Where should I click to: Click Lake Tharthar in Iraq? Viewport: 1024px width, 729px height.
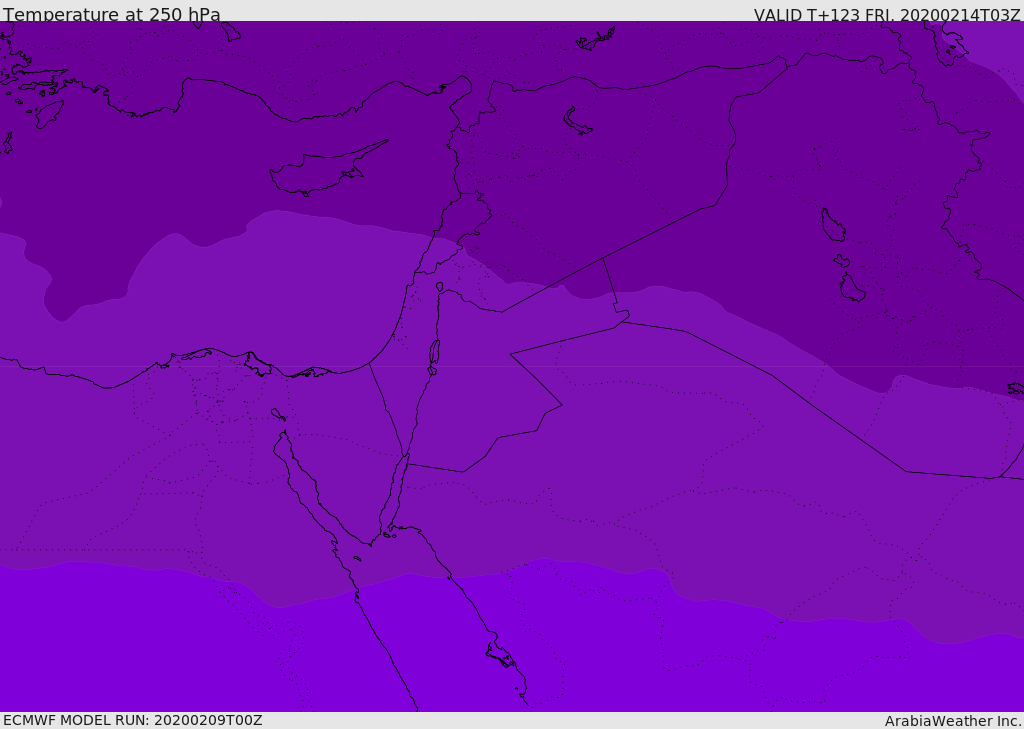[x=832, y=225]
